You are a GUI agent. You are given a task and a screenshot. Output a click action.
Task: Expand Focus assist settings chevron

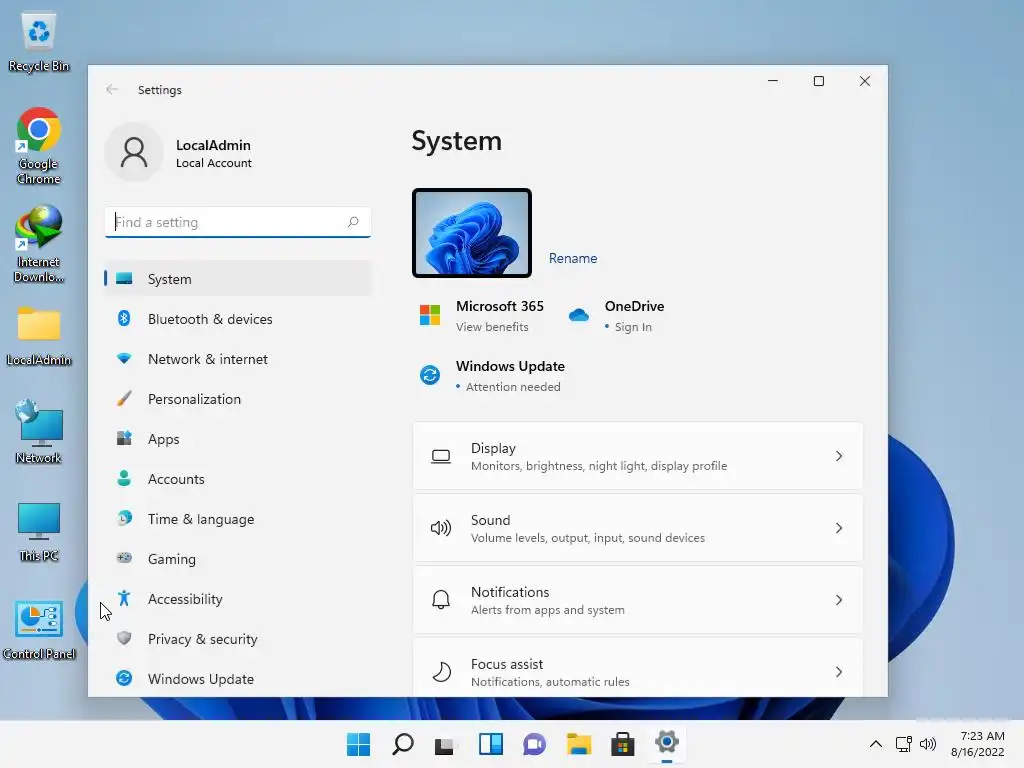pos(839,672)
